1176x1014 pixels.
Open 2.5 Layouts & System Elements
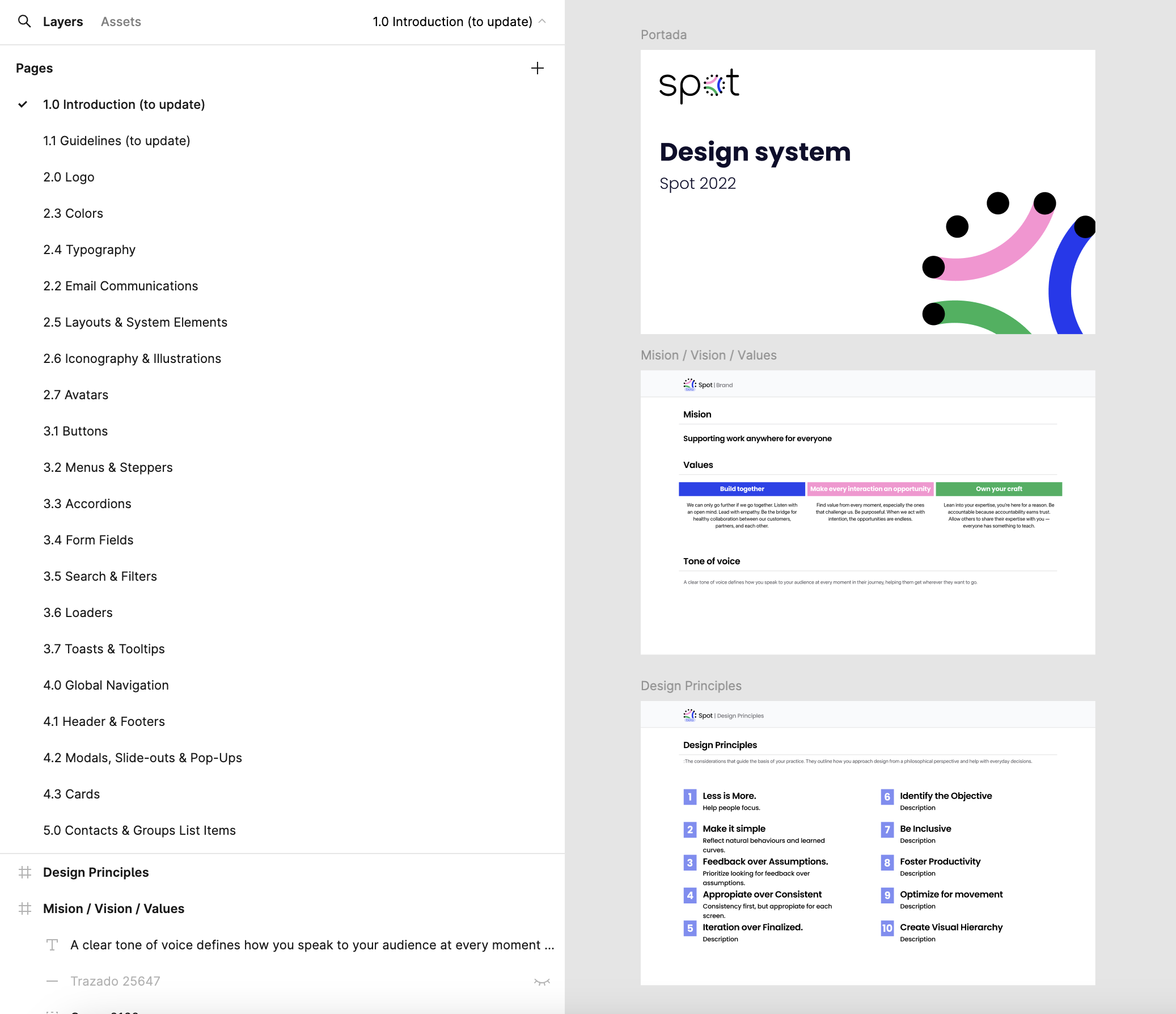pos(135,323)
